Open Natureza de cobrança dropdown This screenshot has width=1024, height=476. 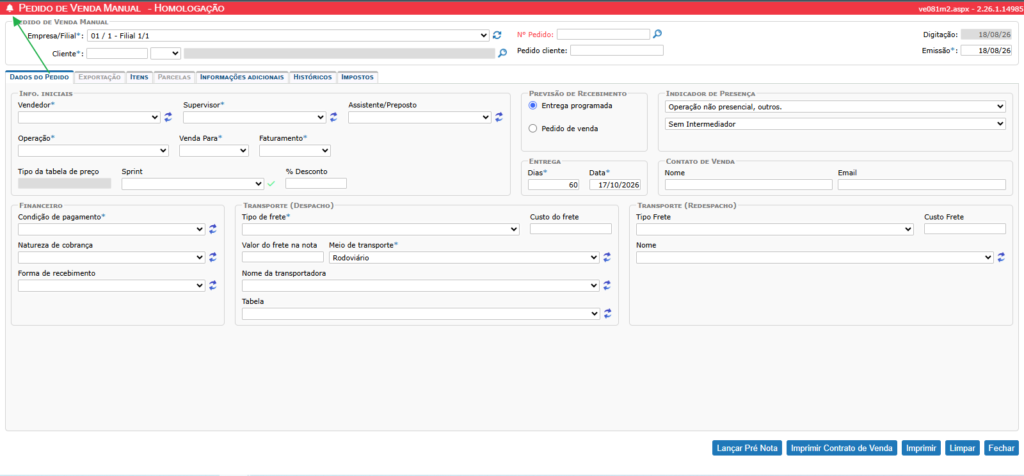(x=112, y=257)
